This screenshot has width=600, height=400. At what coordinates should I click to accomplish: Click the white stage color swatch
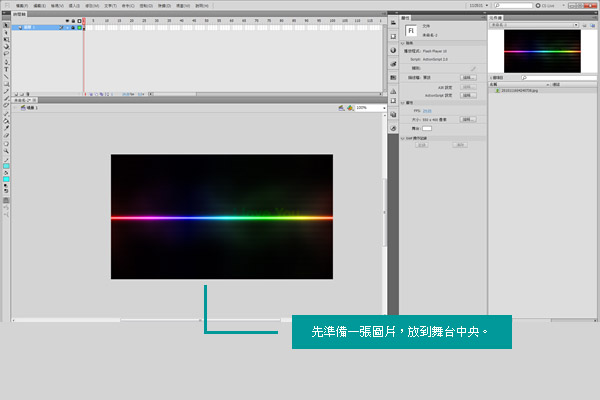[427, 129]
